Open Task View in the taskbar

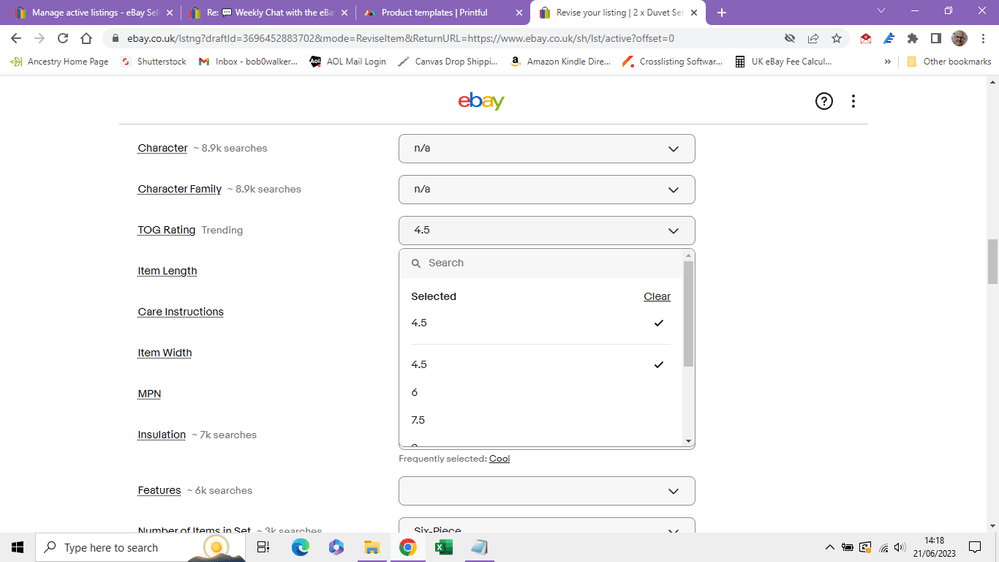(x=262, y=547)
